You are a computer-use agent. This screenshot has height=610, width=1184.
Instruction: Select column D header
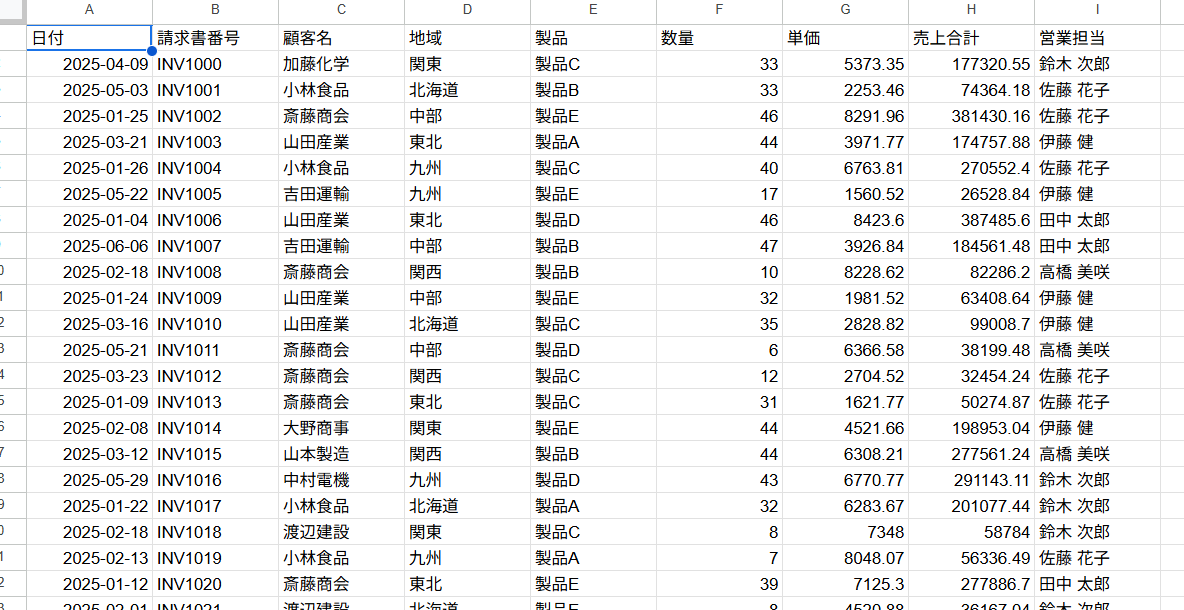(467, 10)
